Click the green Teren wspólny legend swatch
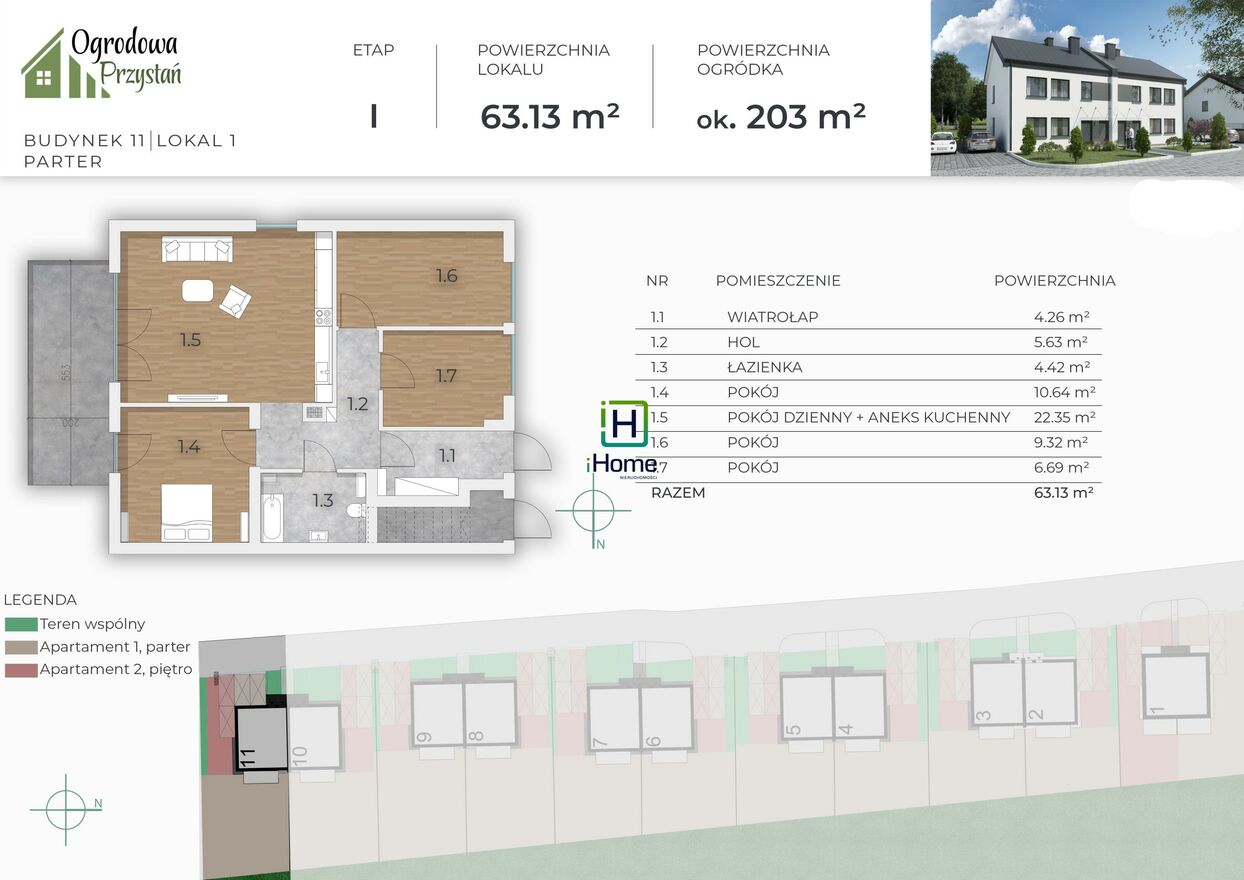 coord(21,624)
